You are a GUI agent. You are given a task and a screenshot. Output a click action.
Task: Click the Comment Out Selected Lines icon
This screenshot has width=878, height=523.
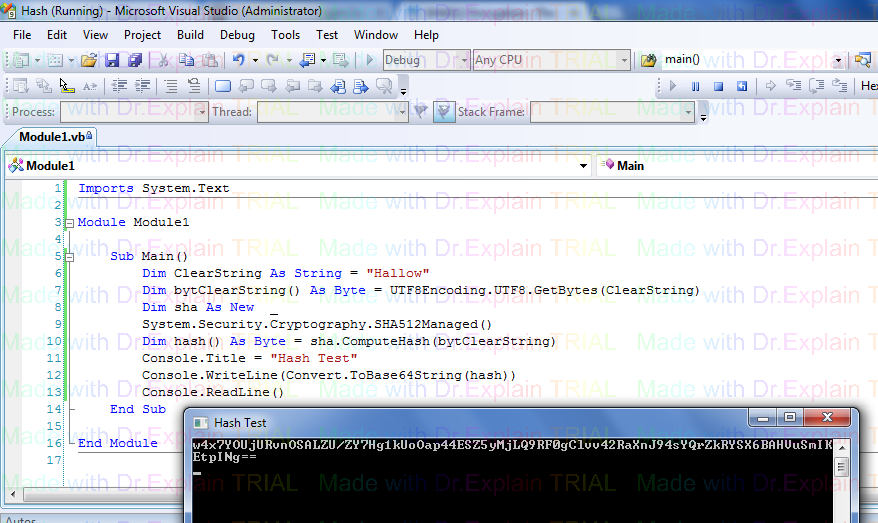pyautogui.click(x=171, y=86)
